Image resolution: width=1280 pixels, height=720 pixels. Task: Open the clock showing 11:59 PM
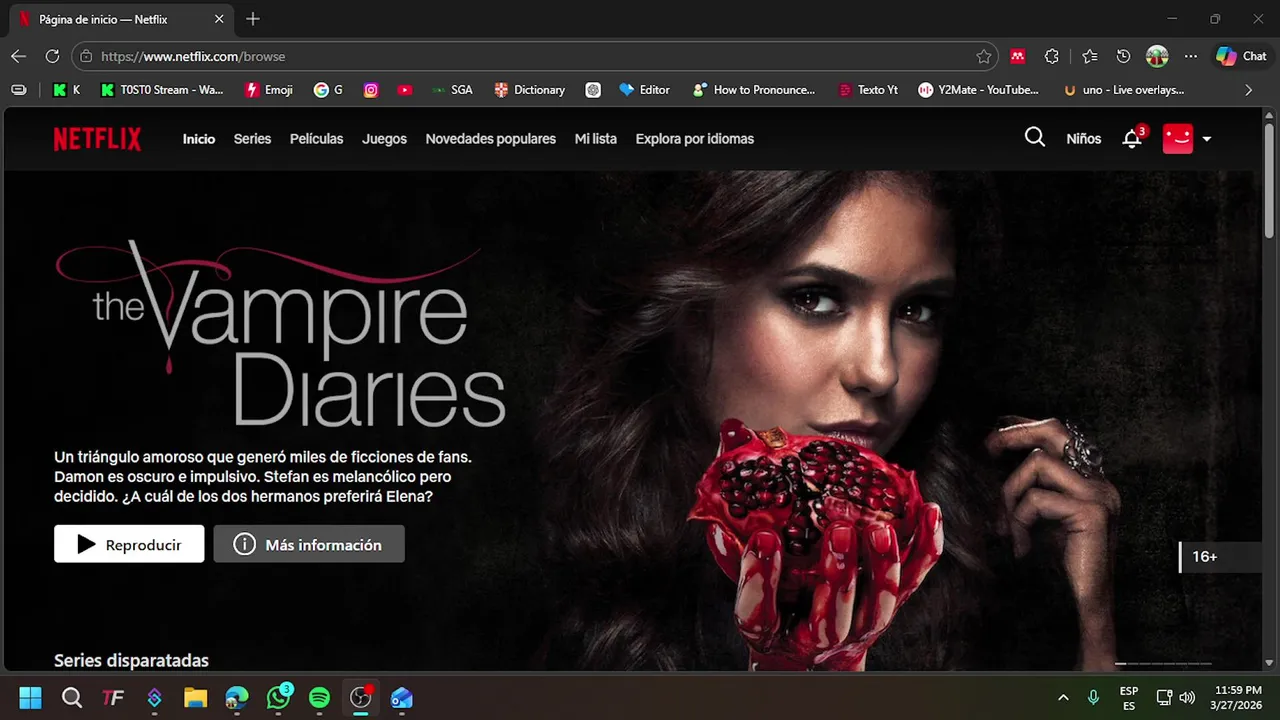1237,698
